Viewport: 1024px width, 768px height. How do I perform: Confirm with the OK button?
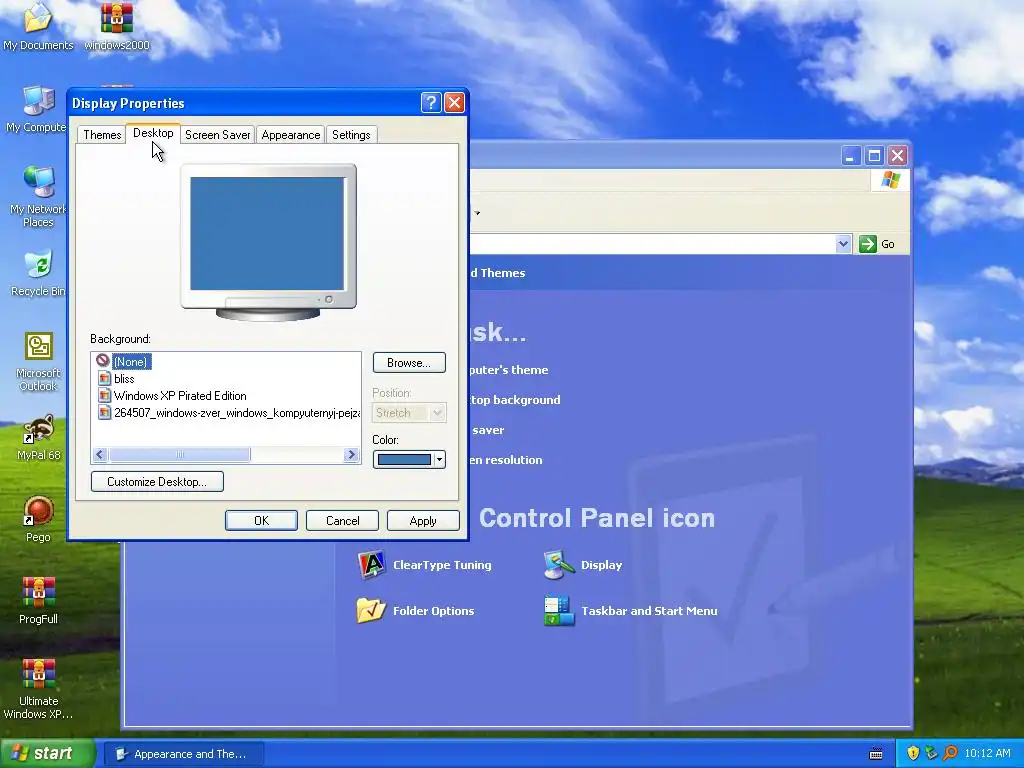pos(261,520)
